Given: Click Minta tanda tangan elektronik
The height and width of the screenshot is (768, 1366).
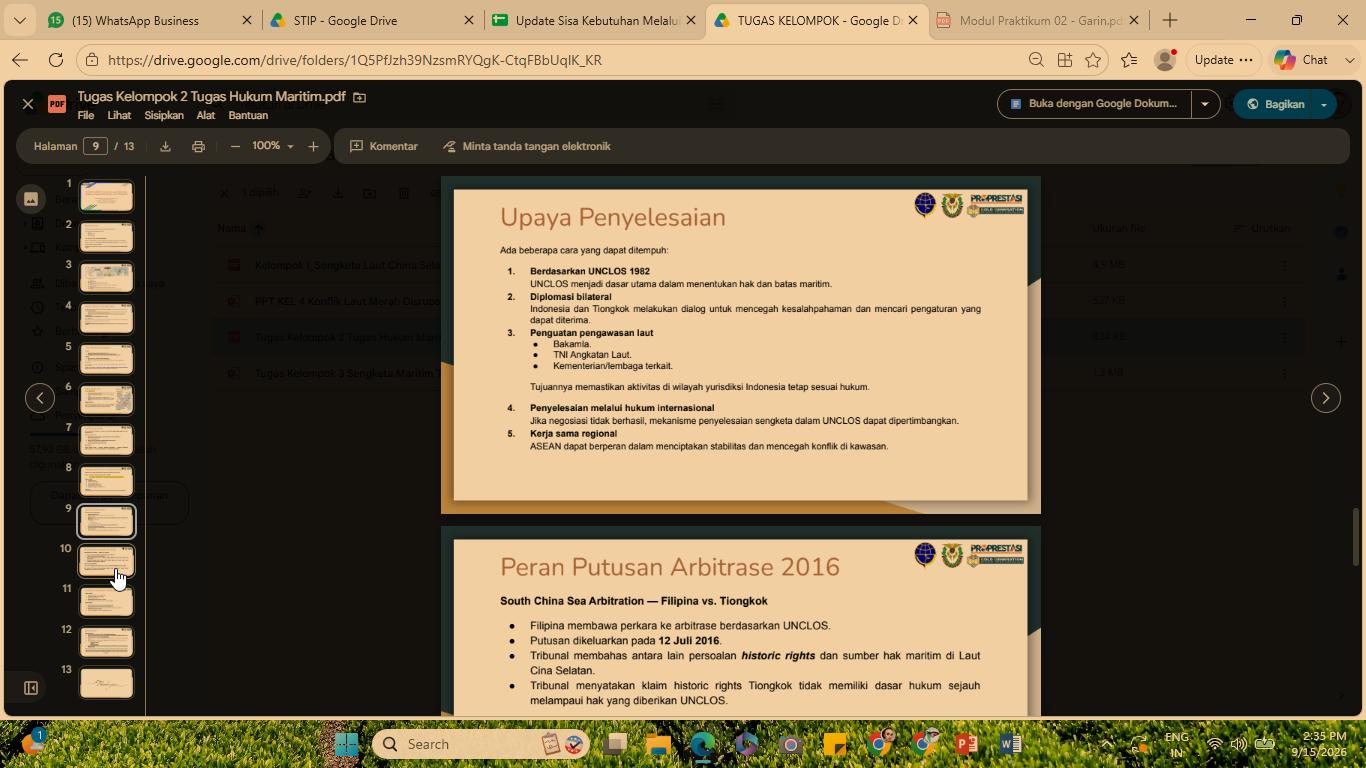Looking at the screenshot, I should [527, 146].
